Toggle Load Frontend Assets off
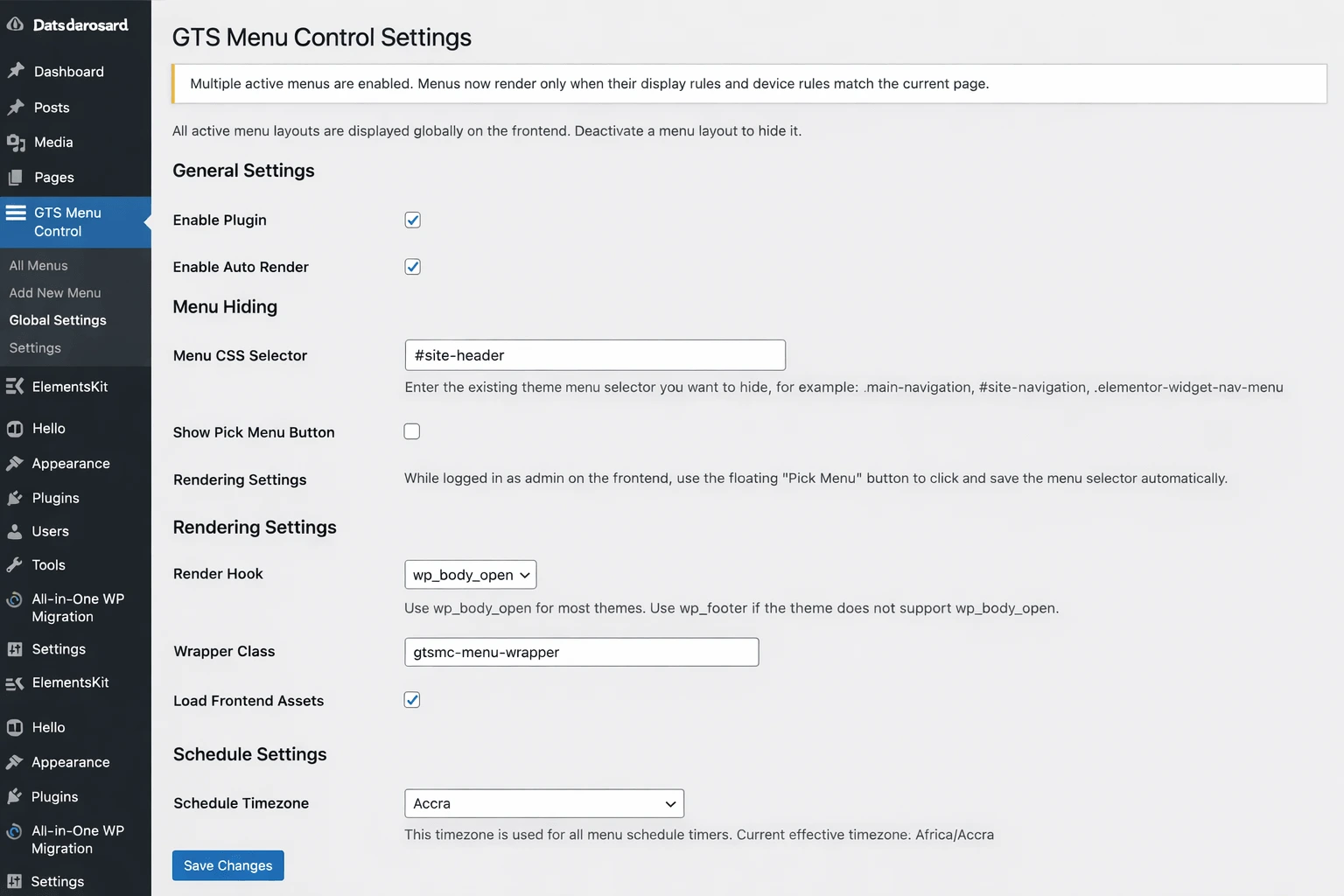The width and height of the screenshot is (1344, 896). [x=411, y=699]
